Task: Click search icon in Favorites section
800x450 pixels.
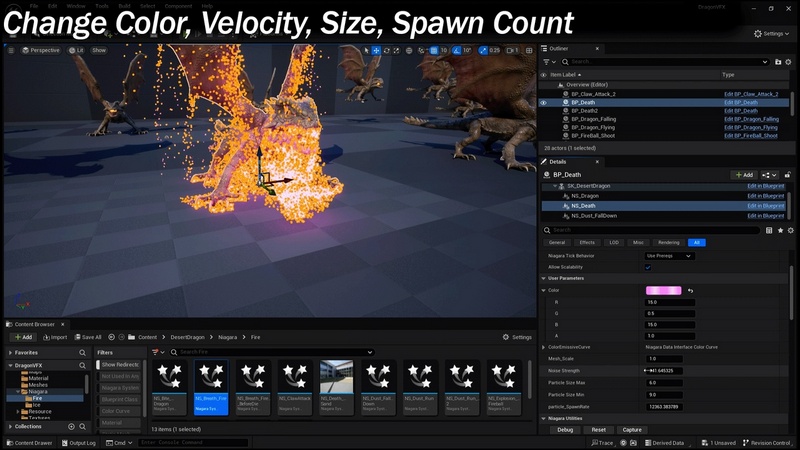Action: tap(83, 352)
